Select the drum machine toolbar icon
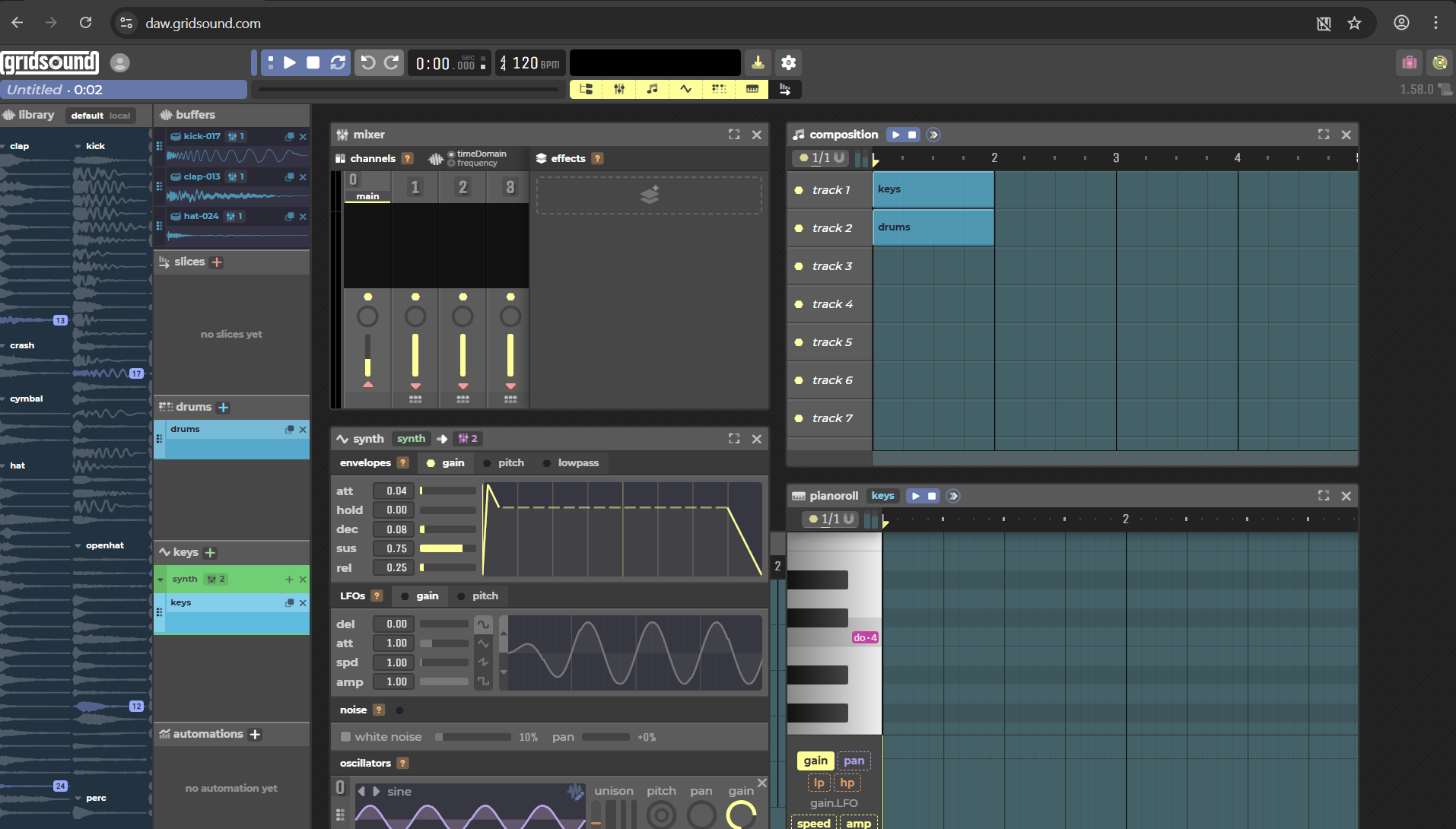 coord(719,89)
